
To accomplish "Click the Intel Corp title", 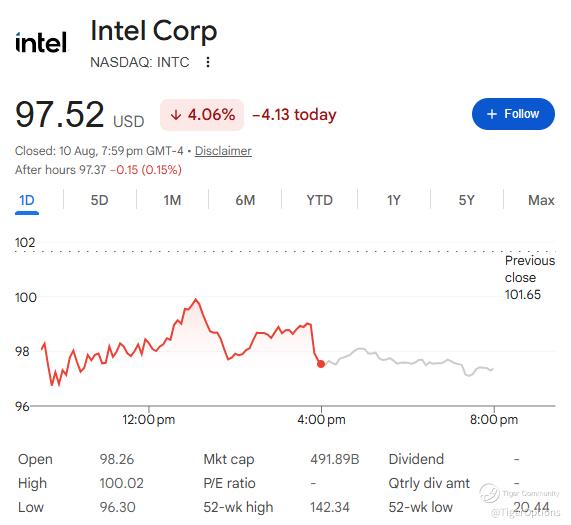I will tap(153, 32).
